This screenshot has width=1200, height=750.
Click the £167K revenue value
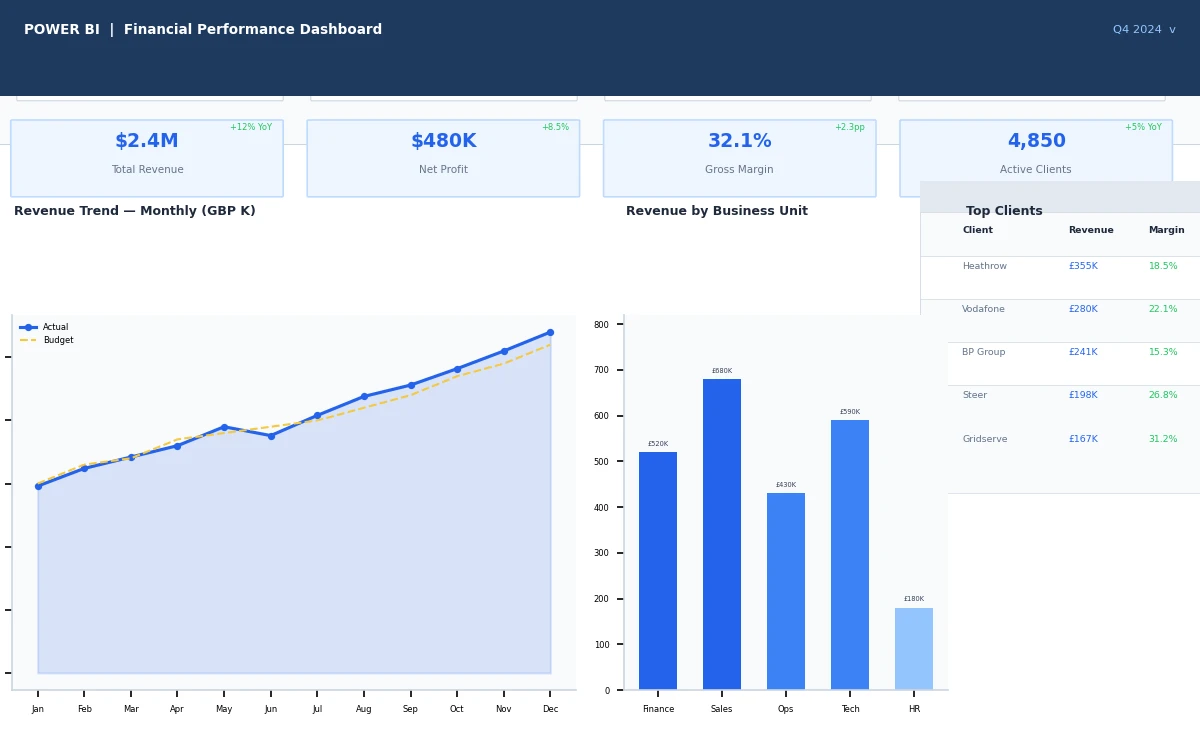[x=1083, y=439]
